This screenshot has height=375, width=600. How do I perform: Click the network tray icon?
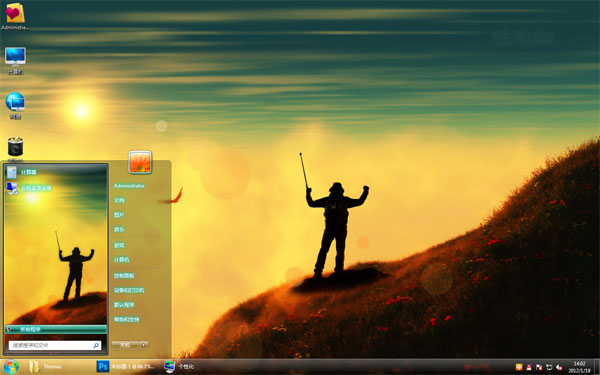point(549,367)
